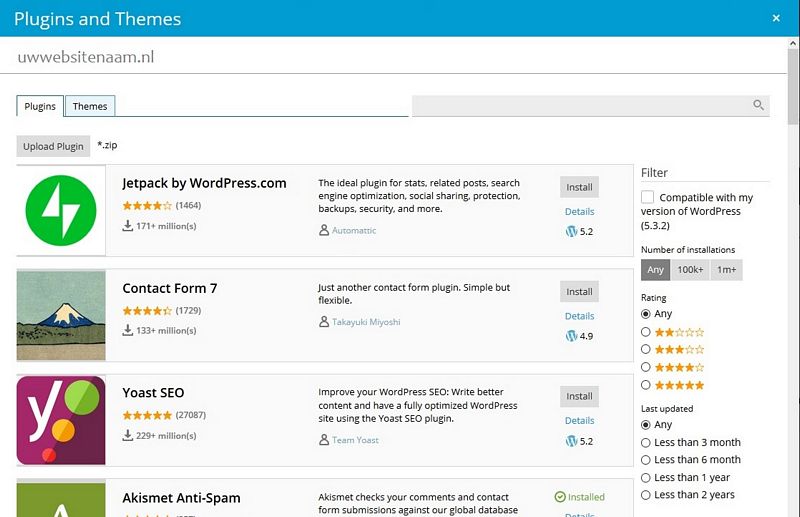This screenshot has height=517, width=800.
Task: Open the Yoast SEO logo
Action: [61, 420]
